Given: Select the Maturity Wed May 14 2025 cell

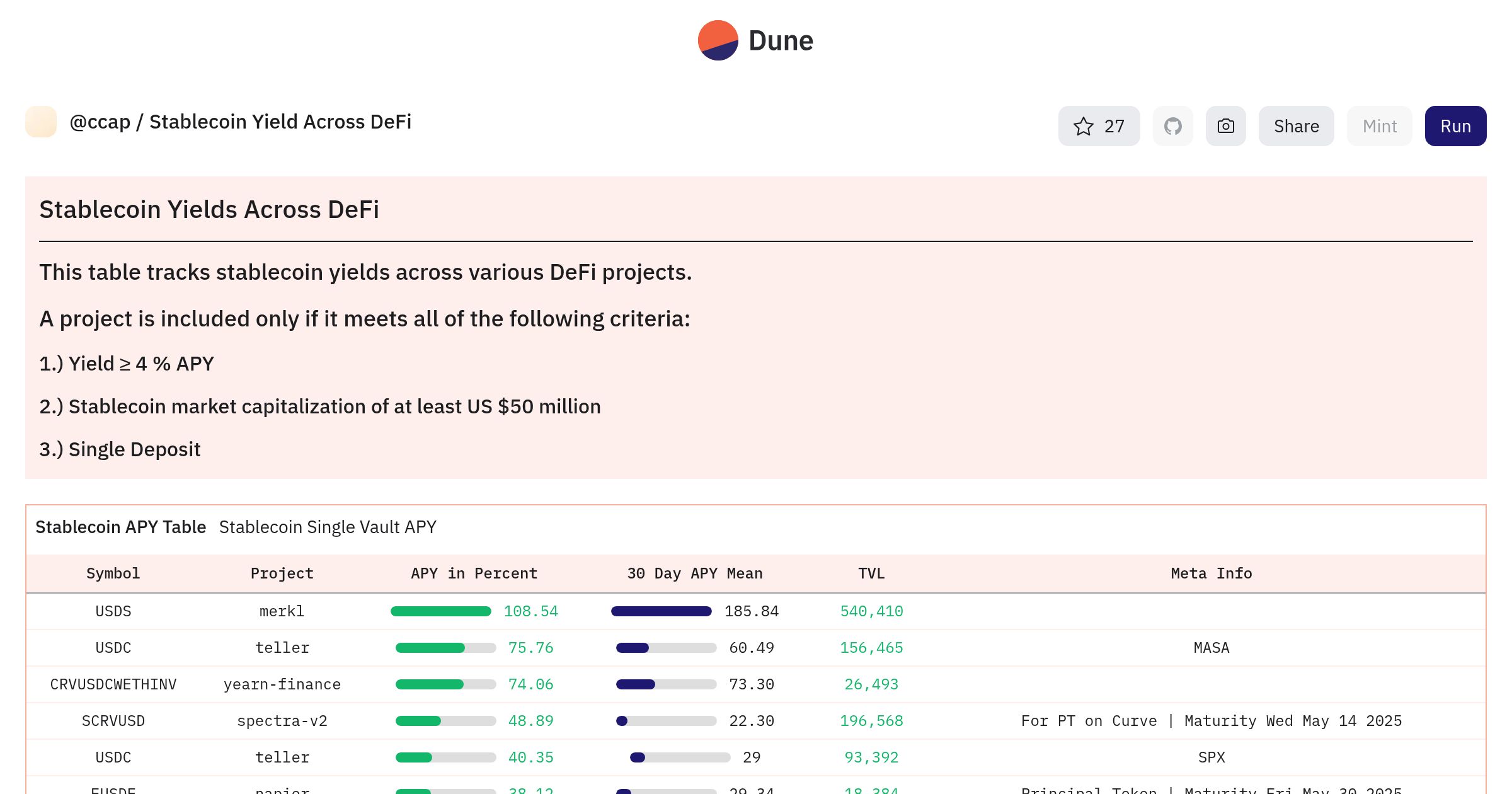Looking at the screenshot, I should coord(1211,721).
